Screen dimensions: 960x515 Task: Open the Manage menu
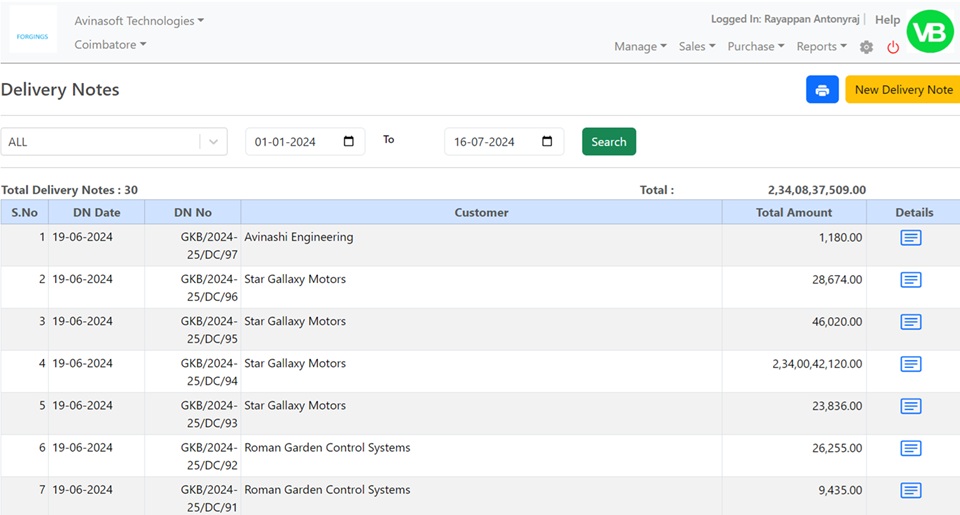click(x=640, y=47)
